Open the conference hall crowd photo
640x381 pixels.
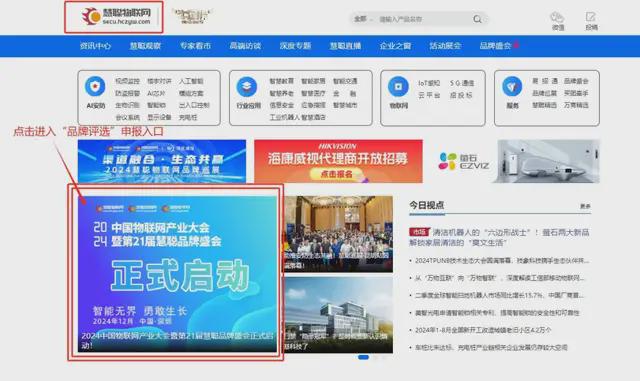[x=338, y=234]
